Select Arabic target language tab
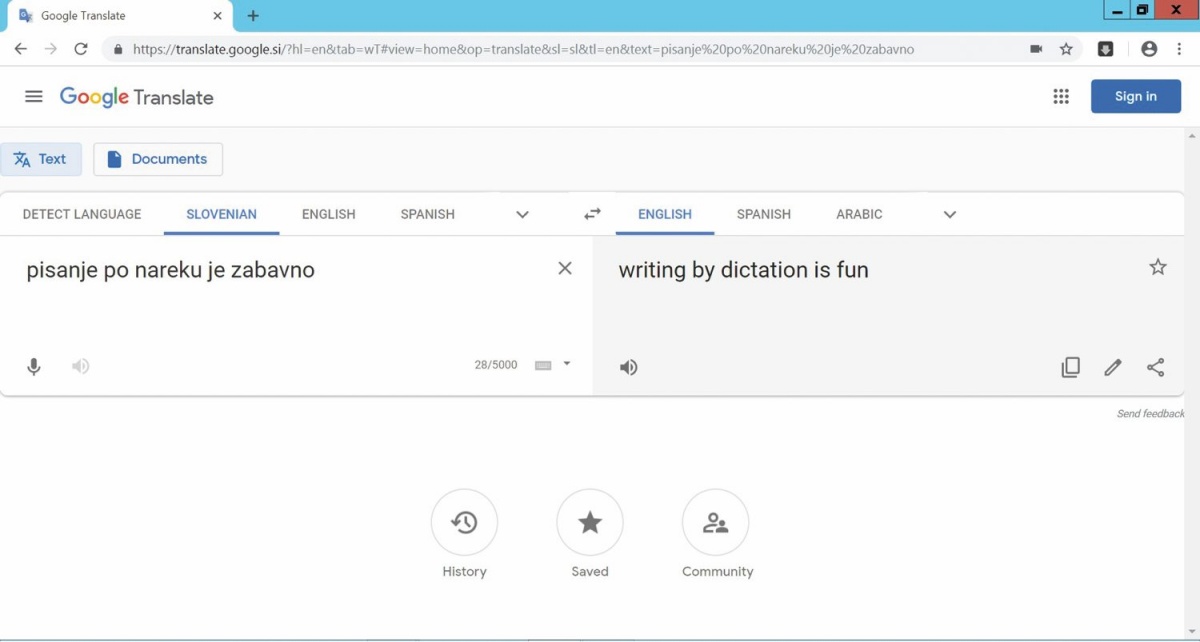Image resolution: width=1200 pixels, height=642 pixels. tap(859, 214)
